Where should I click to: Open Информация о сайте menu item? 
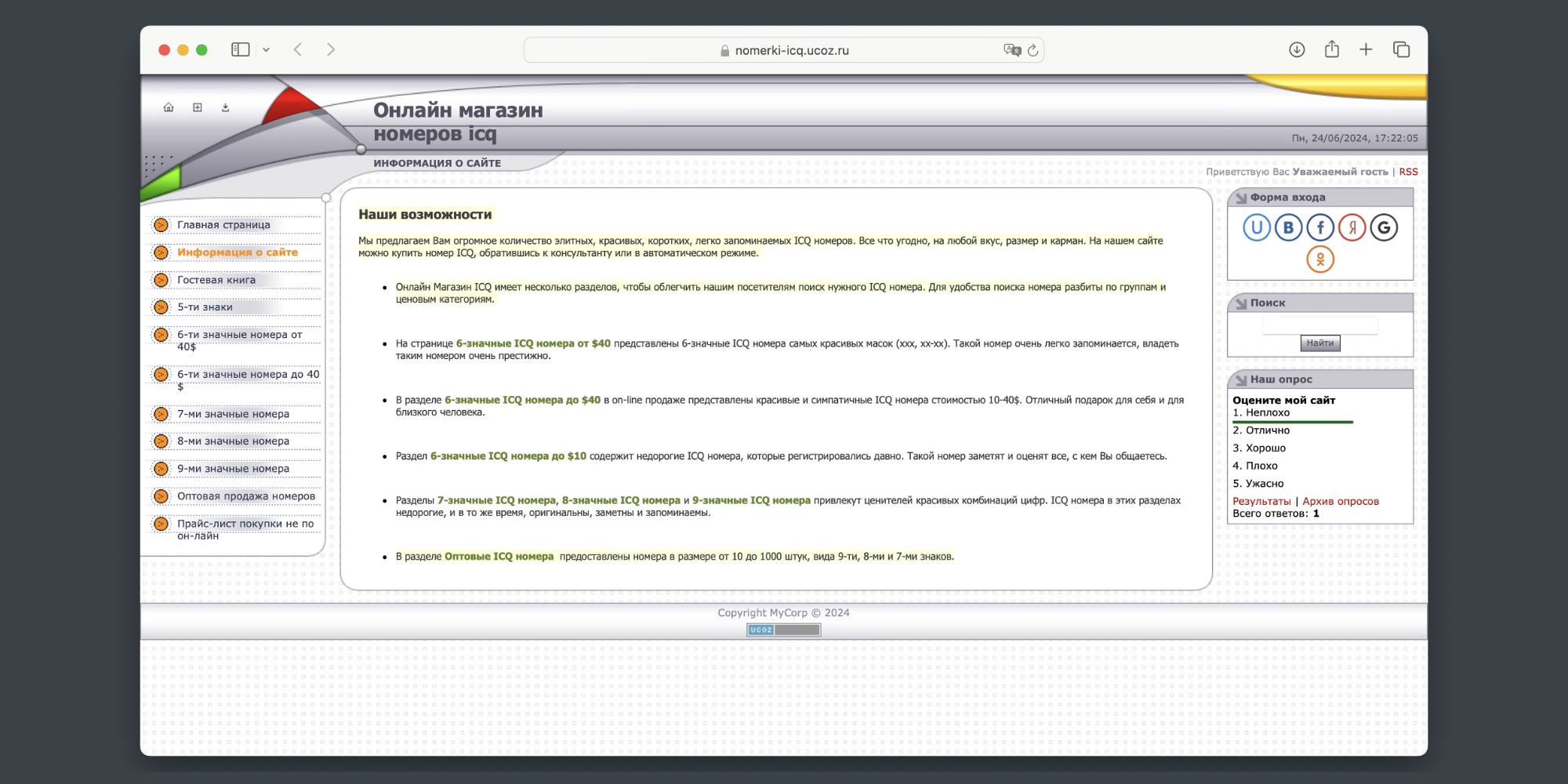[238, 252]
